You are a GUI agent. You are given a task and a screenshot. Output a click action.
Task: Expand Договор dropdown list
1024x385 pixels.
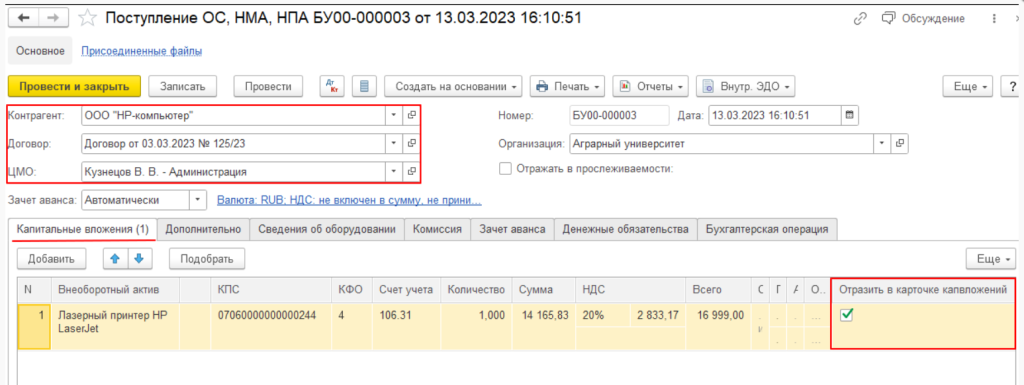click(394, 143)
